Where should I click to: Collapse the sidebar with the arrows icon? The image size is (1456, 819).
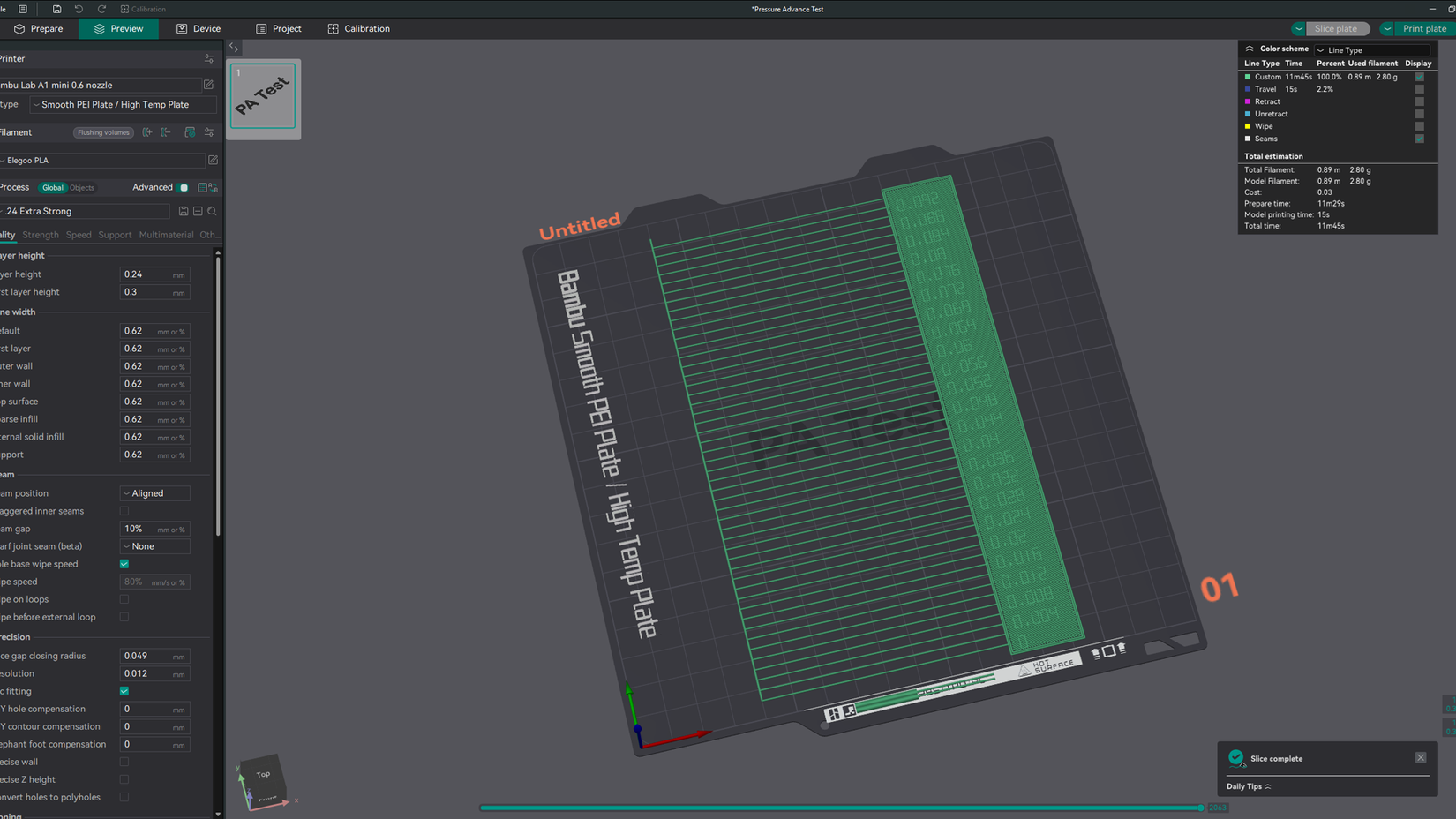point(234,48)
